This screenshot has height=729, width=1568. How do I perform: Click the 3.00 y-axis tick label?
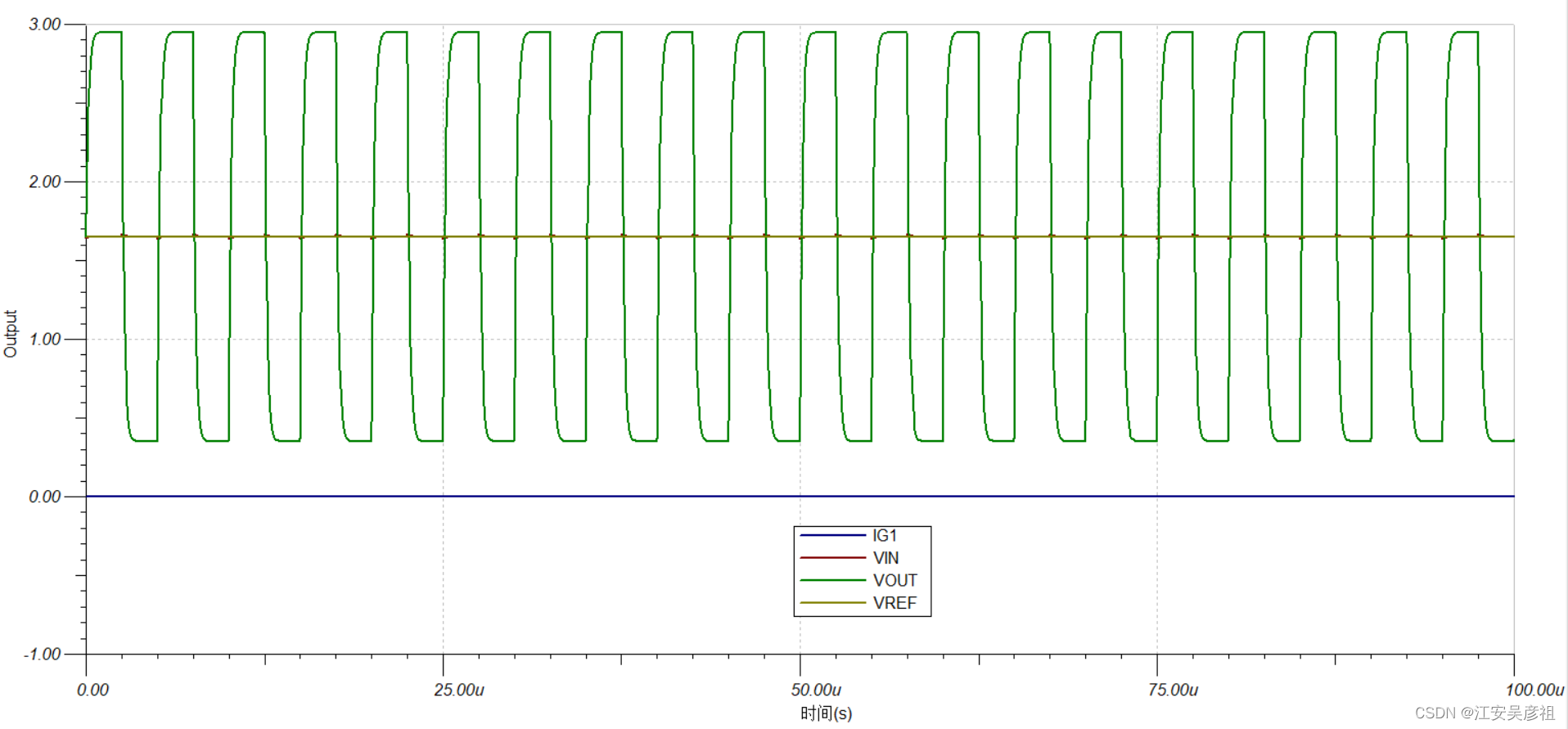(x=45, y=25)
